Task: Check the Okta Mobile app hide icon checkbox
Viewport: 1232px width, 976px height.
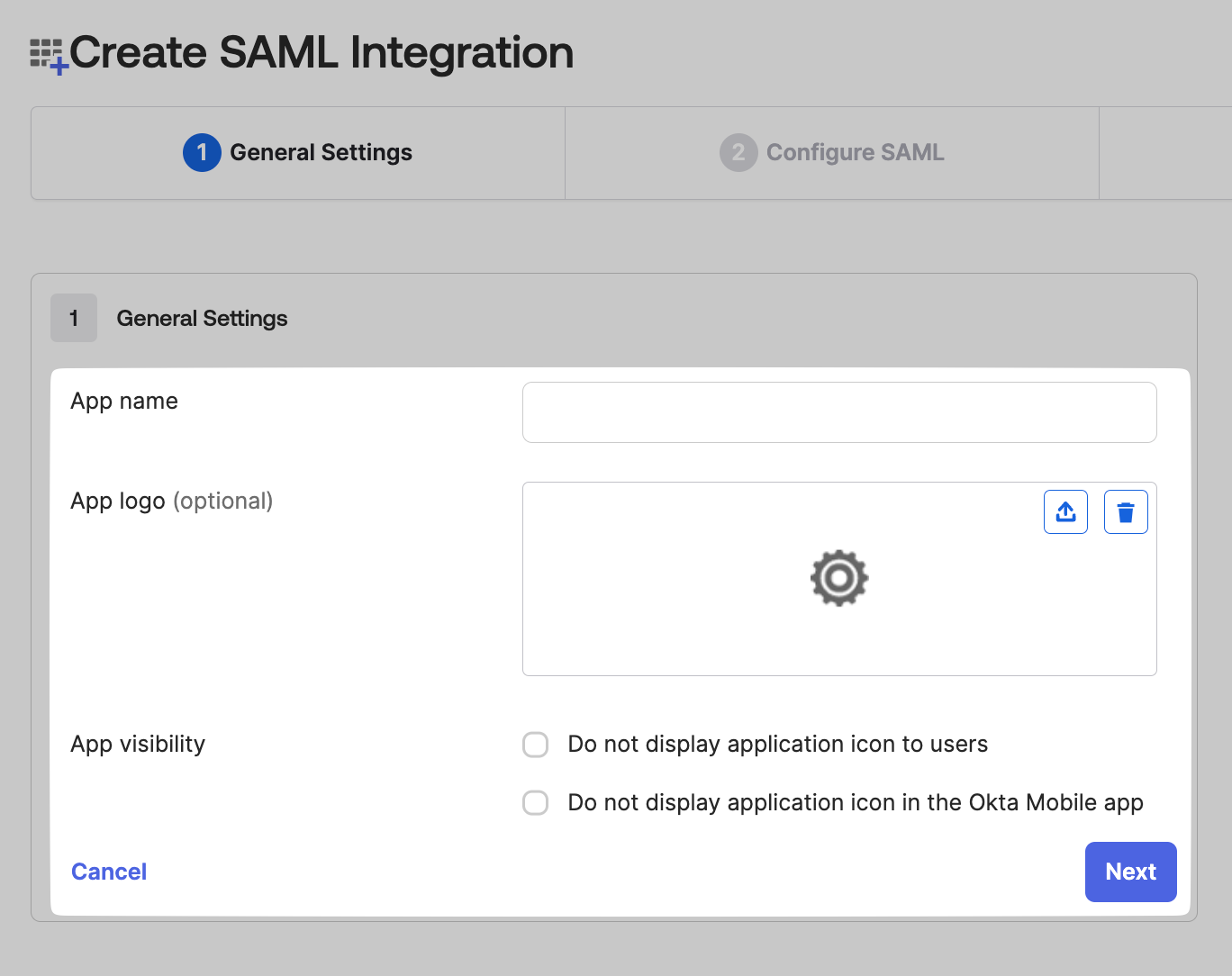Action: tap(536, 803)
